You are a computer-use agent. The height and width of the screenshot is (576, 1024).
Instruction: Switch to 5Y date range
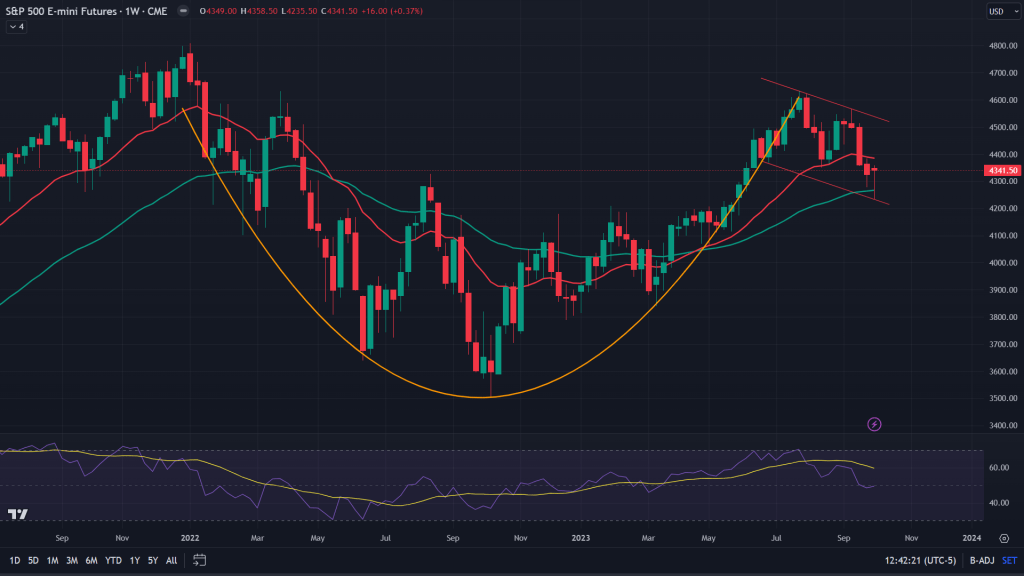152,560
